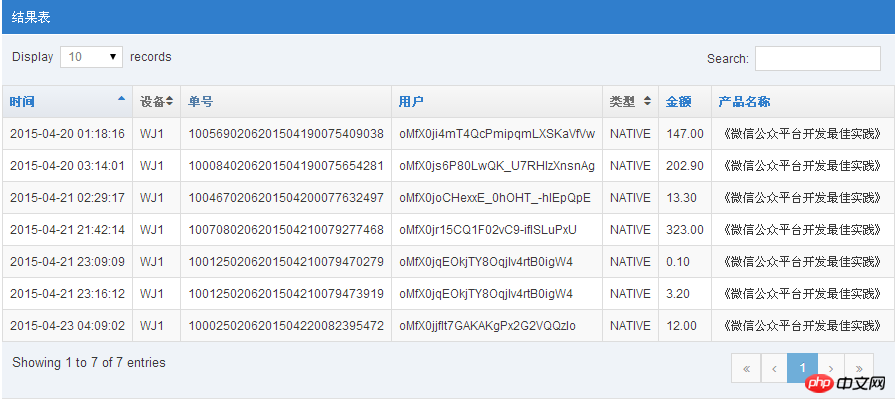This screenshot has height=403, width=896.
Task: Select timestamp 2015-04-21 21:42:14
Action: click(67, 230)
